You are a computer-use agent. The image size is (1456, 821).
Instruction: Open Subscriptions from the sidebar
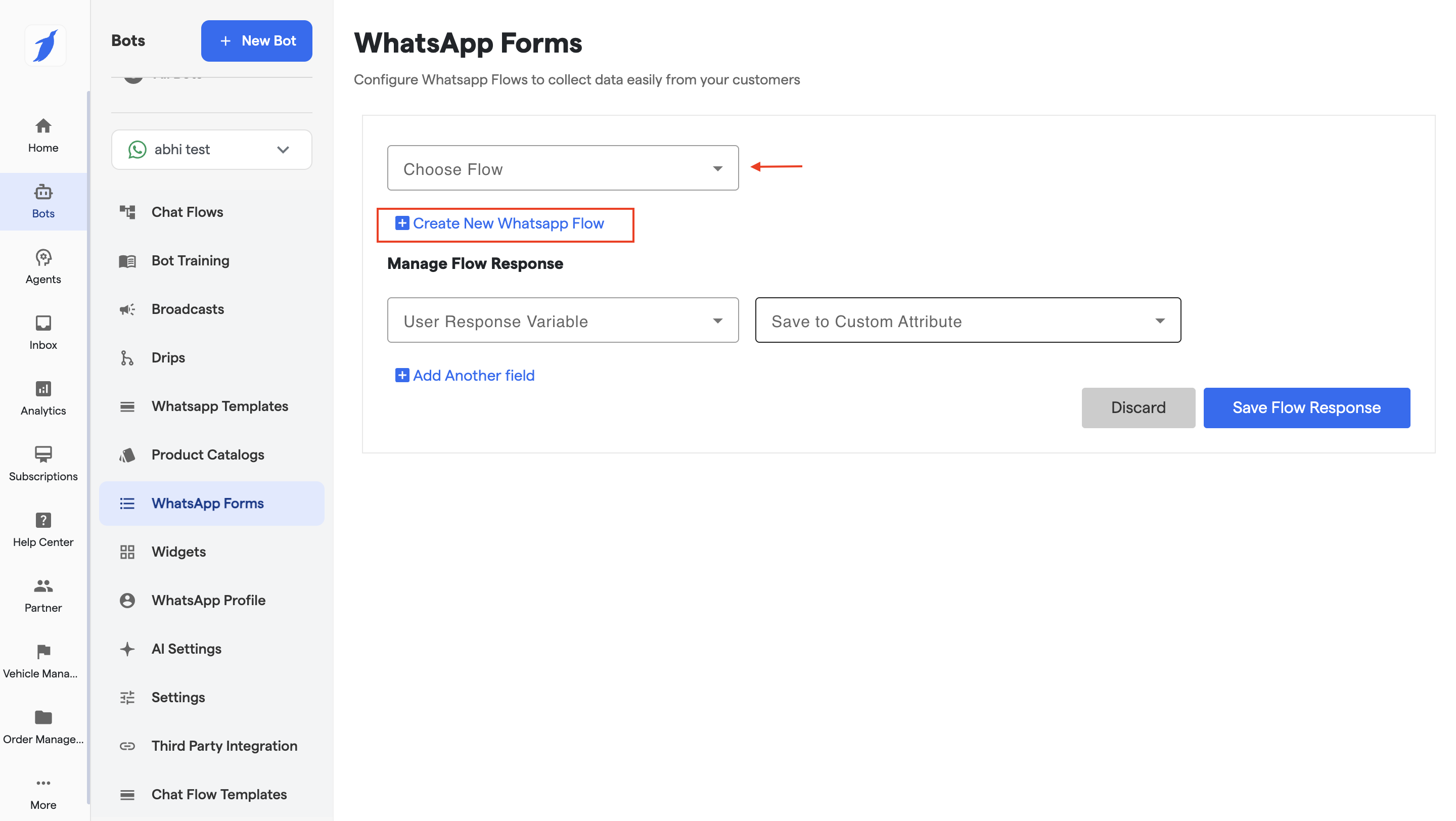(43, 454)
